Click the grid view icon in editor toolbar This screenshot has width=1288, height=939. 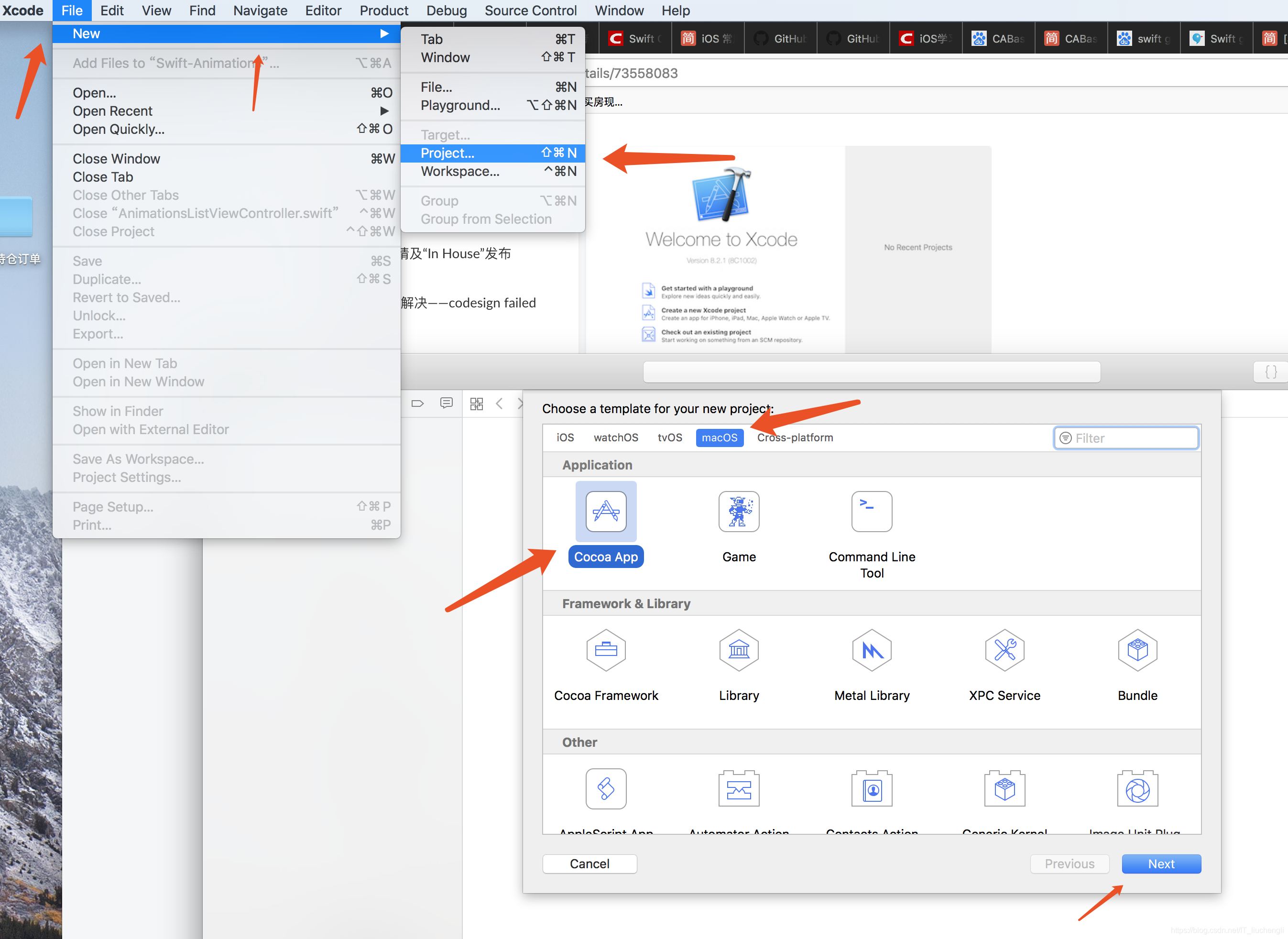[x=476, y=404]
